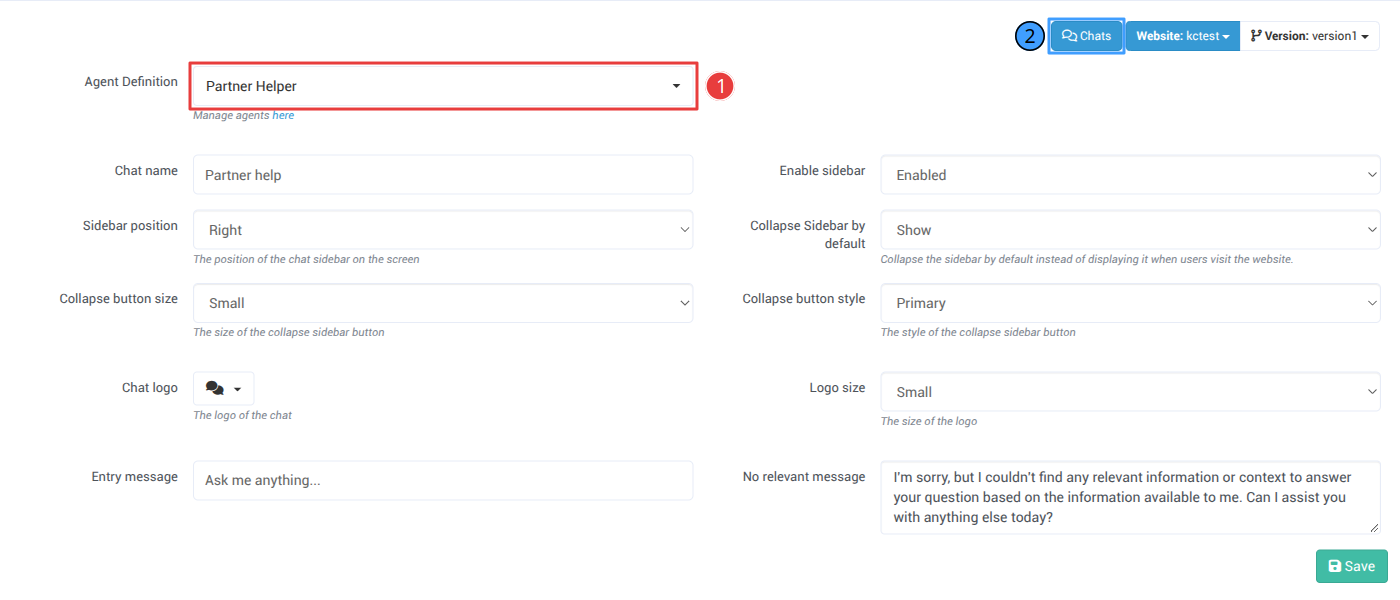The image size is (1400, 600).
Task: Open the Sidebar position dropdown
Action: [443, 230]
